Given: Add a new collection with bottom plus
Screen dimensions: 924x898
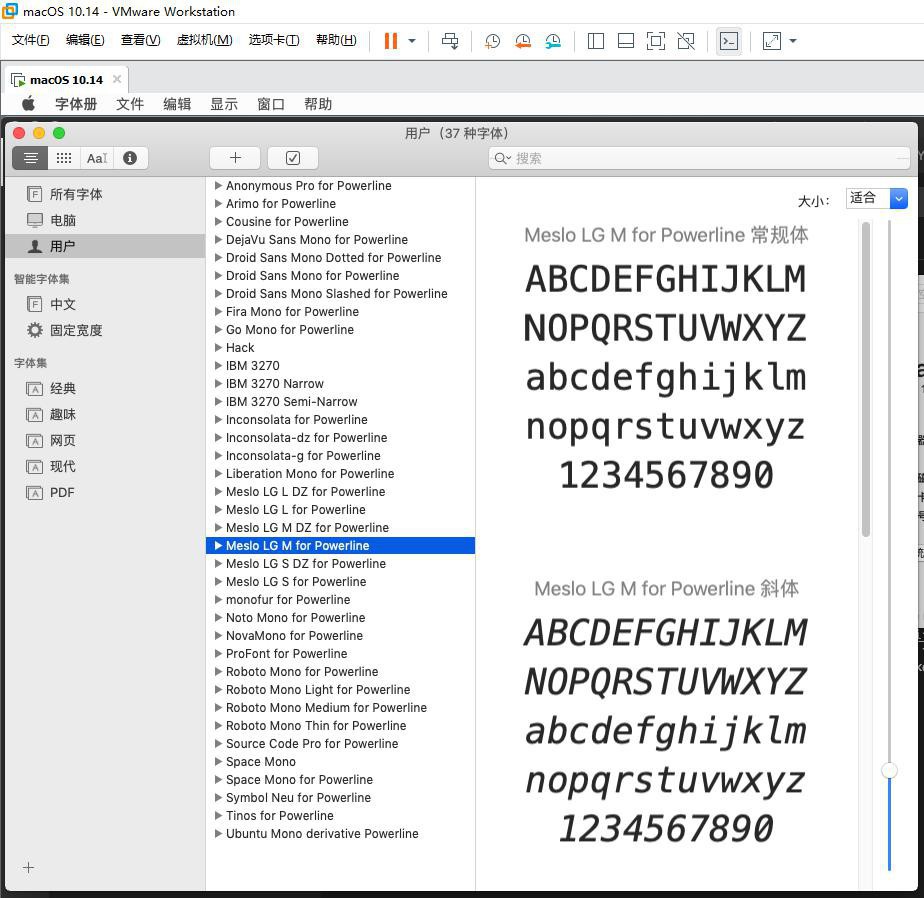Looking at the screenshot, I should (x=28, y=867).
